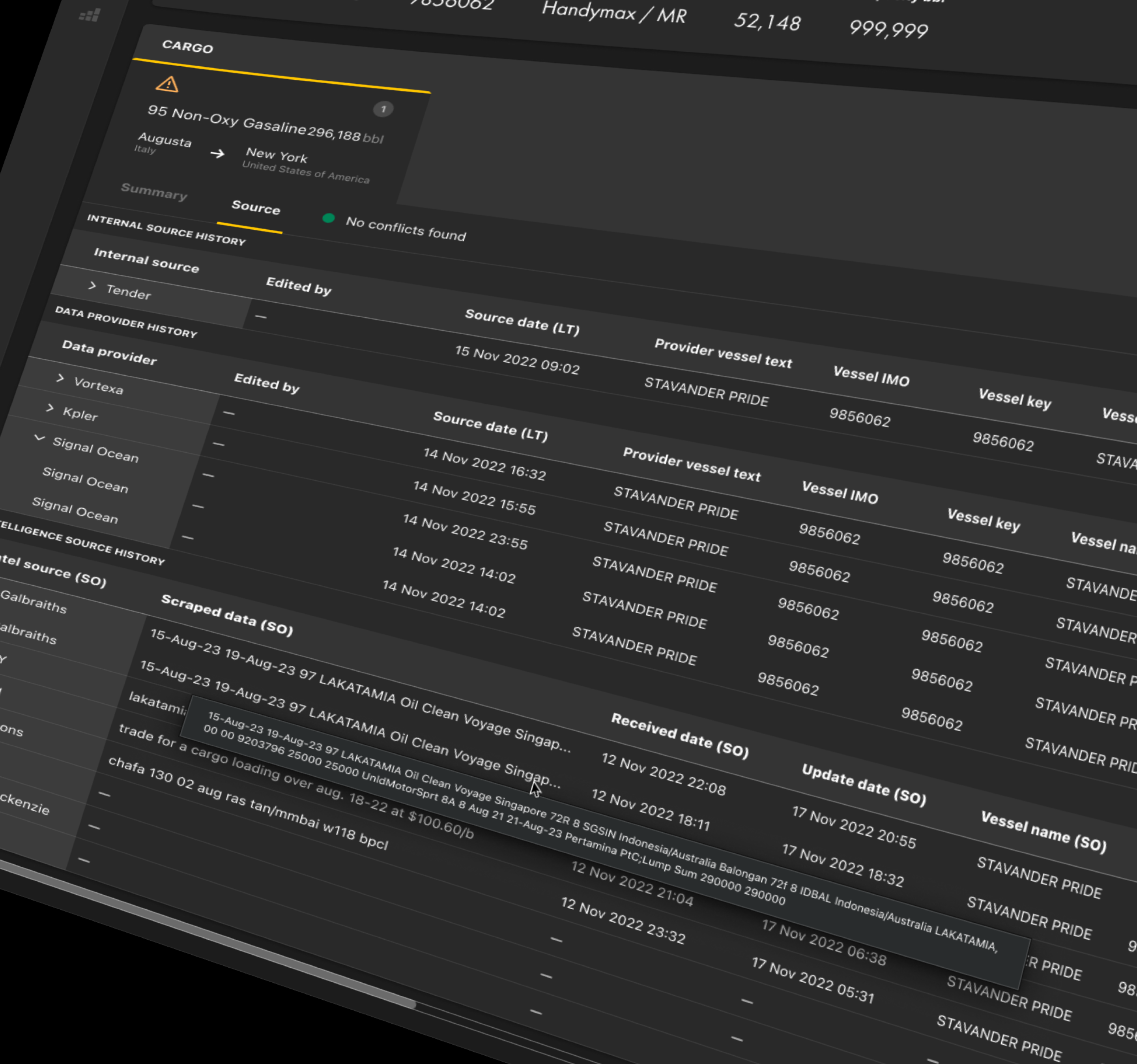Expand the Tender internal source row
The image size is (1137, 1064).
[x=92, y=285]
